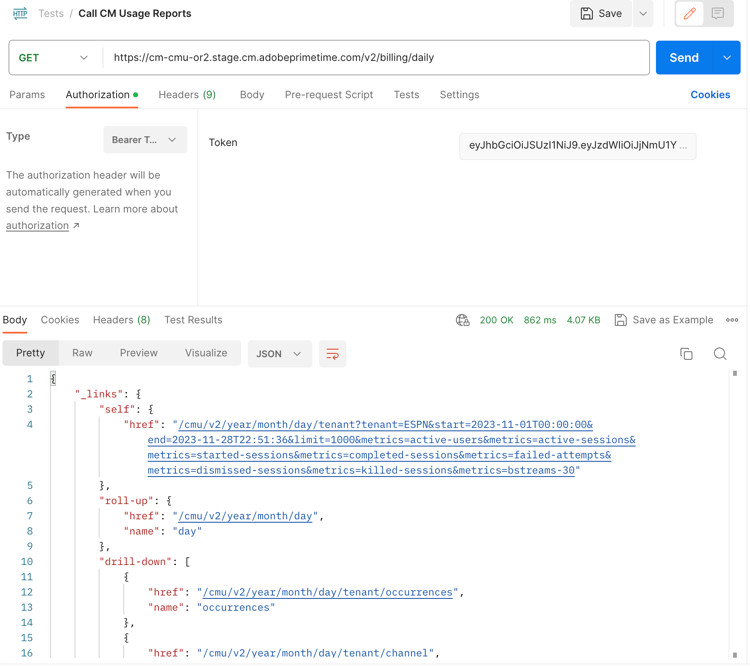Expand the Bearer Token type dropdown
The height and width of the screenshot is (667, 750).
point(145,140)
